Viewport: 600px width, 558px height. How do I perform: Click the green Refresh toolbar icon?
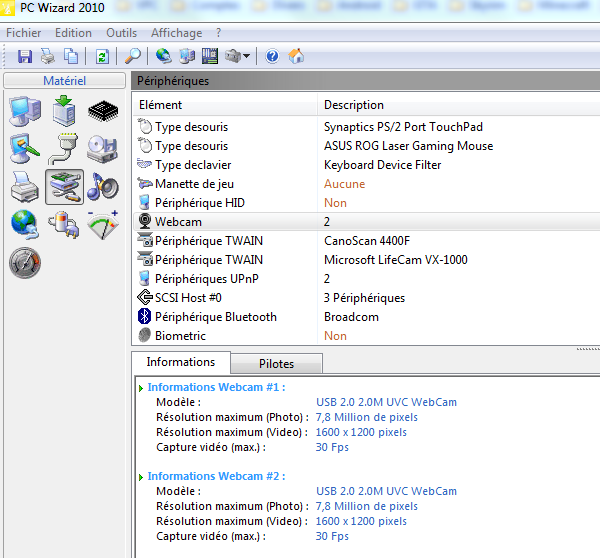click(102, 56)
